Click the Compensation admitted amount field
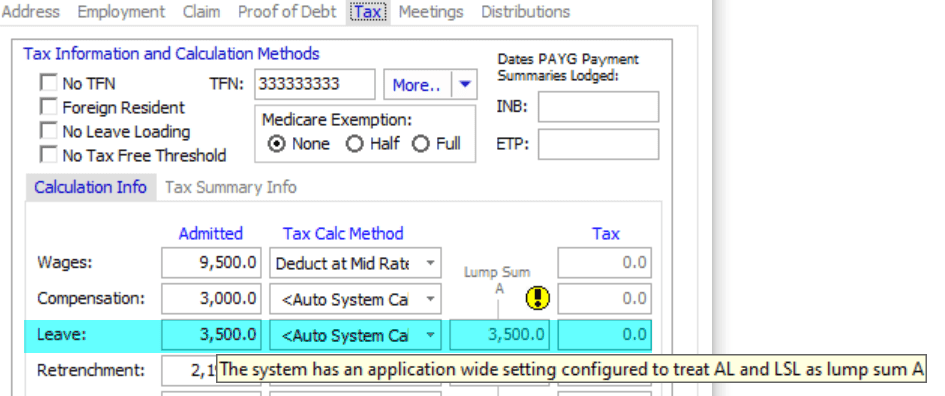This screenshot has width=945, height=396. point(211,299)
